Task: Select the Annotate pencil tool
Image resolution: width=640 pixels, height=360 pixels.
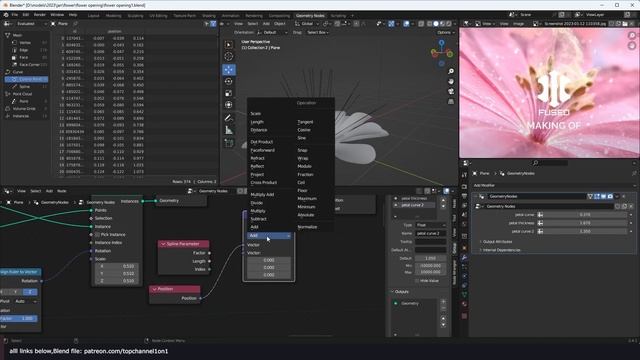Action: (x=229, y=118)
